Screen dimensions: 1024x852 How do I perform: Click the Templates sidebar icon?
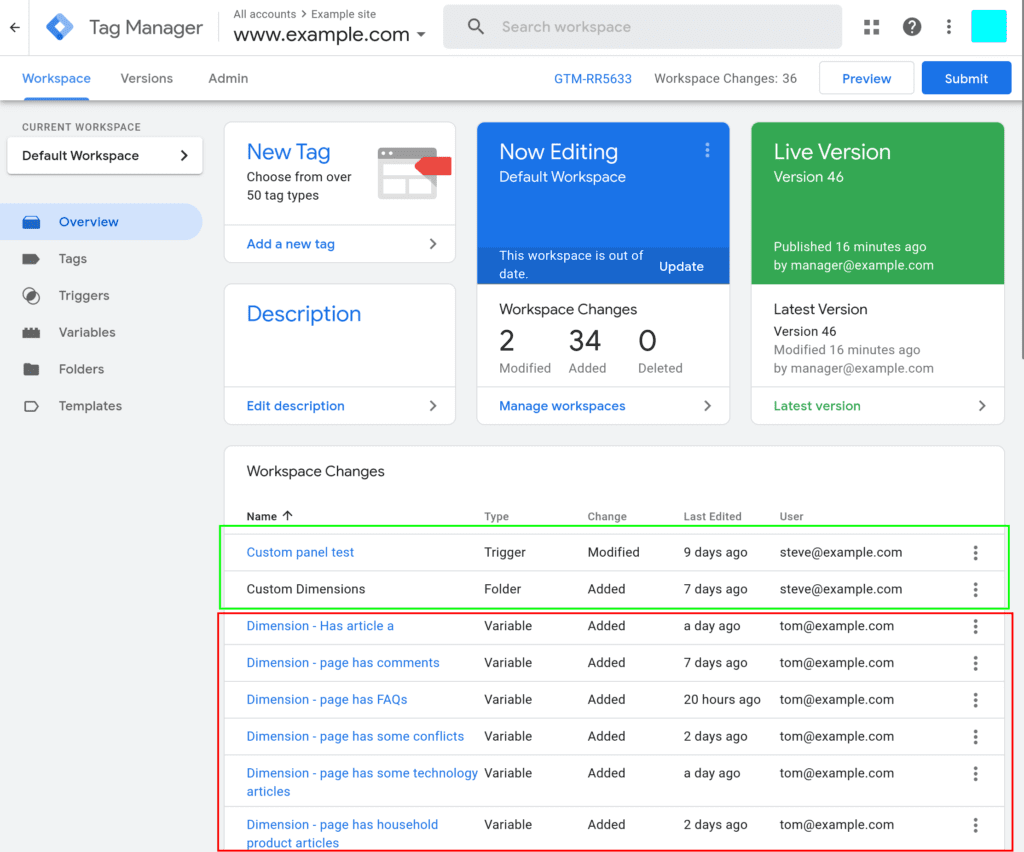tap(31, 406)
